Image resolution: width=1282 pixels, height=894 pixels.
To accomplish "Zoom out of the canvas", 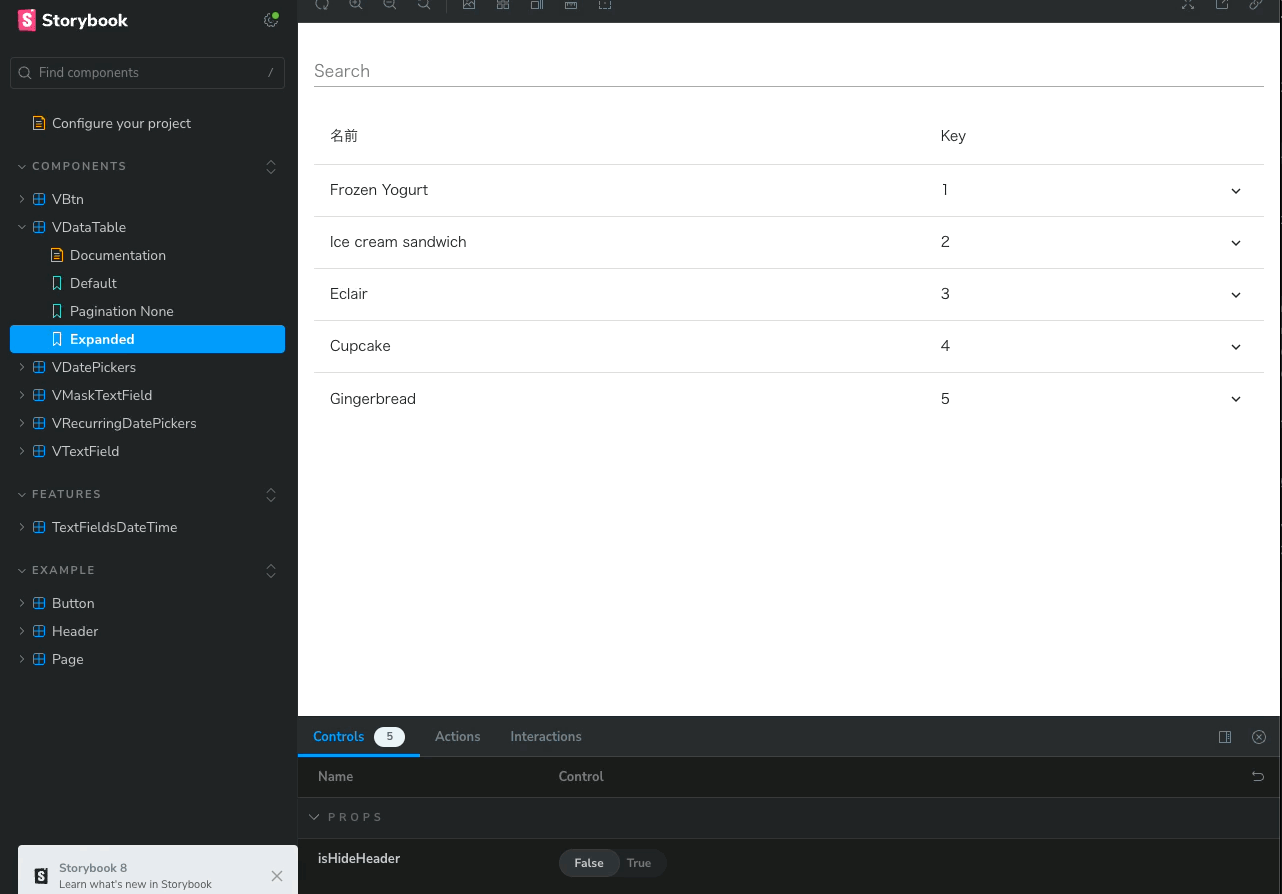I will coord(389,6).
